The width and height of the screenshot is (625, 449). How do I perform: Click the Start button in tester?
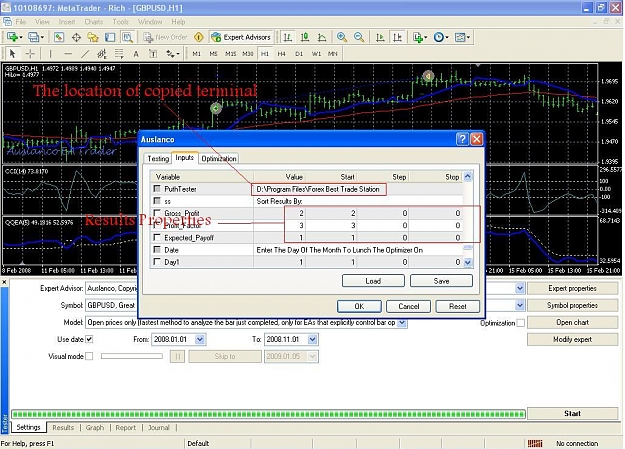(x=572, y=414)
